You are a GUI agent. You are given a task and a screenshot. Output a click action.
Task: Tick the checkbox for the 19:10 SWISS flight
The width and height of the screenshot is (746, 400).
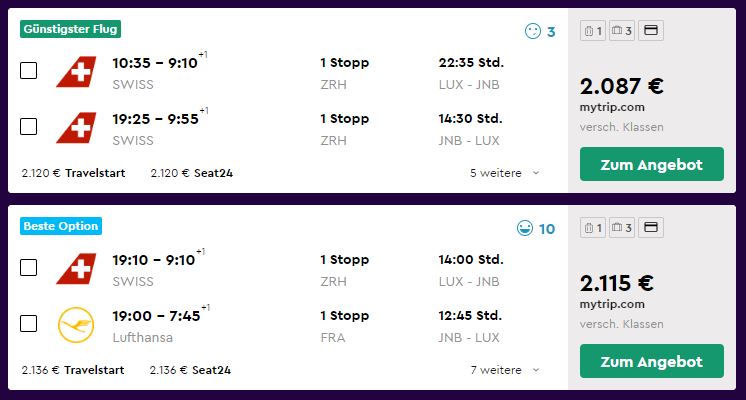29,268
